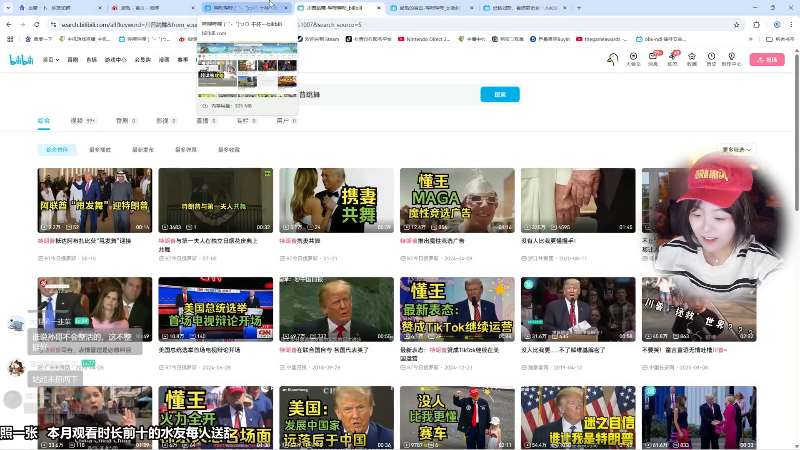Open the thegameawards bookmark
800x450 pixels.
(602, 39)
